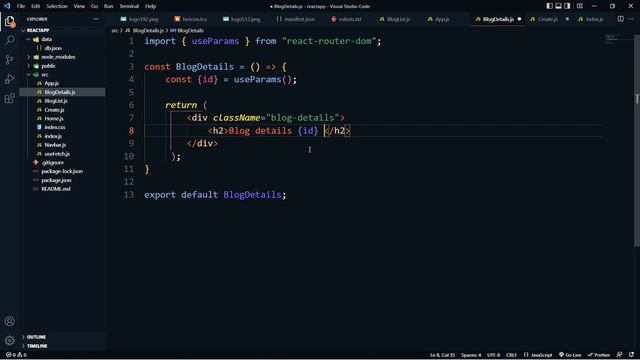640x360 pixels.
Task: Click CRLF end-of-line selector
Action: tap(511, 355)
